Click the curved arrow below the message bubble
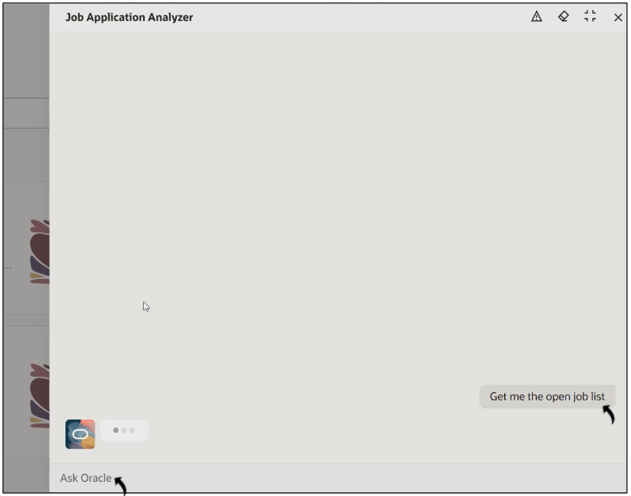This screenshot has width=631, height=496. (609, 414)
